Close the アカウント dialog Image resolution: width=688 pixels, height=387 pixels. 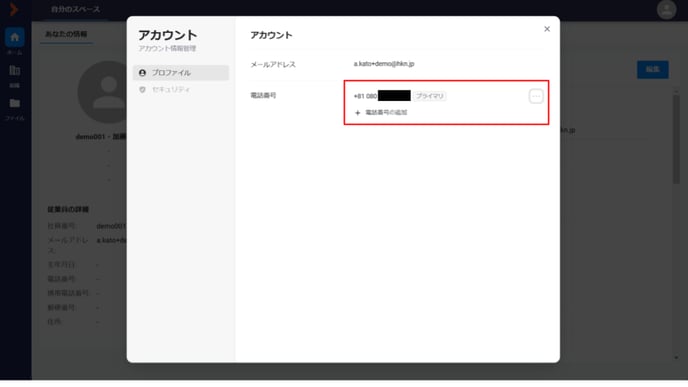click(547, 29)
